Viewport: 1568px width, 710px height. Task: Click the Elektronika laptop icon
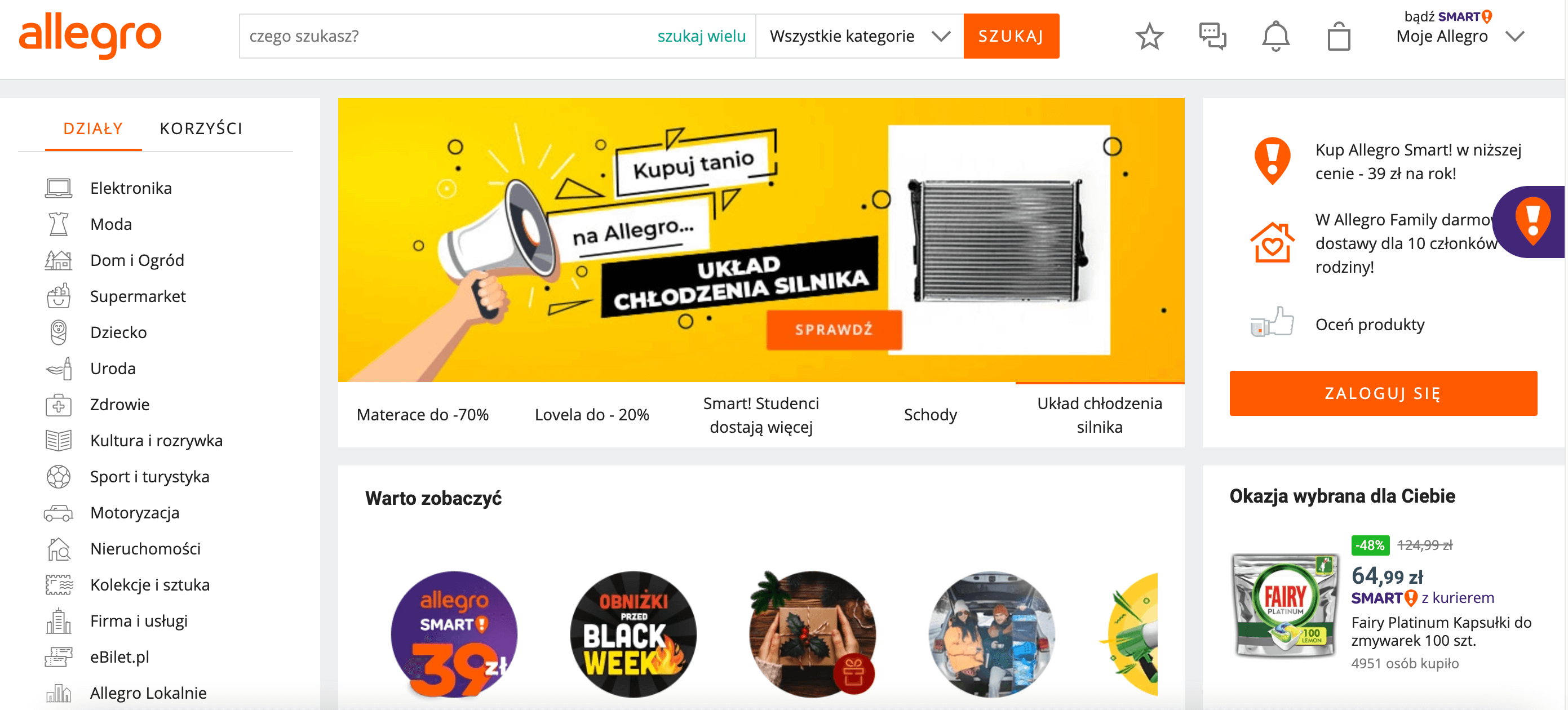click(x=59, y=189)
